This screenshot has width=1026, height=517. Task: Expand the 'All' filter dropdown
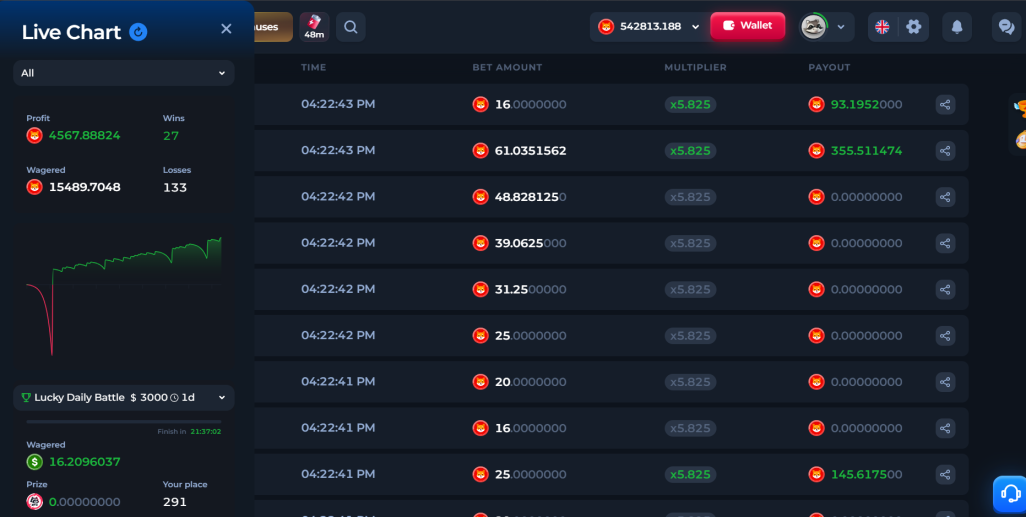[x=124, y=73]
